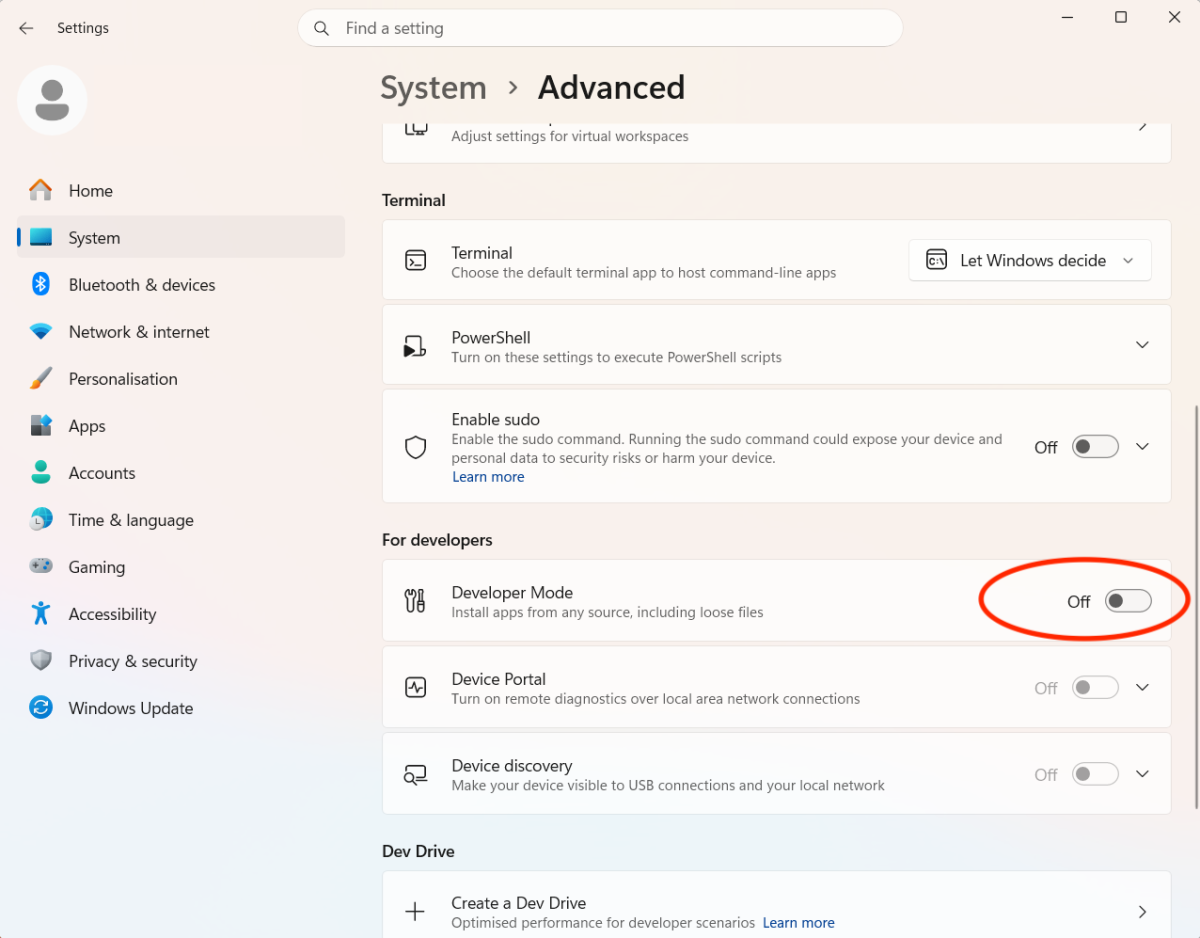Click the System breadcrumb link
1200x938 pixels.
tap(433, 88)
